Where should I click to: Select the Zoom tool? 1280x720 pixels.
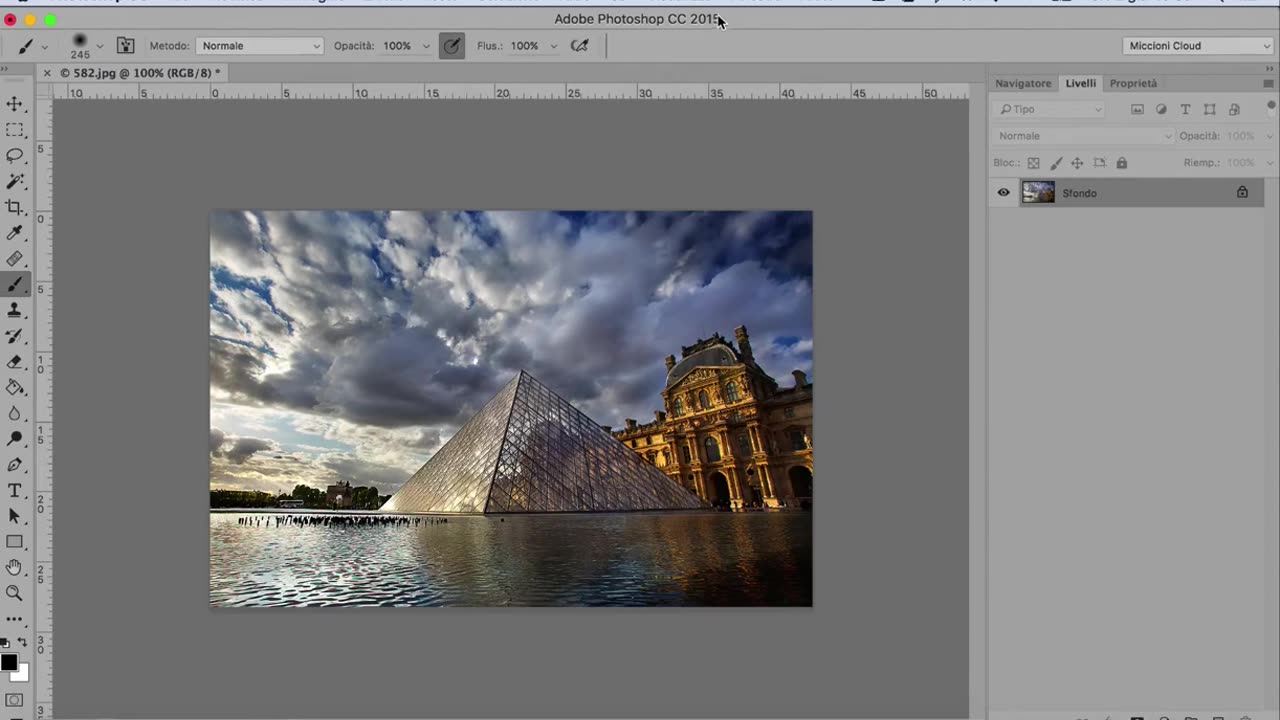(x=15, y=593)
